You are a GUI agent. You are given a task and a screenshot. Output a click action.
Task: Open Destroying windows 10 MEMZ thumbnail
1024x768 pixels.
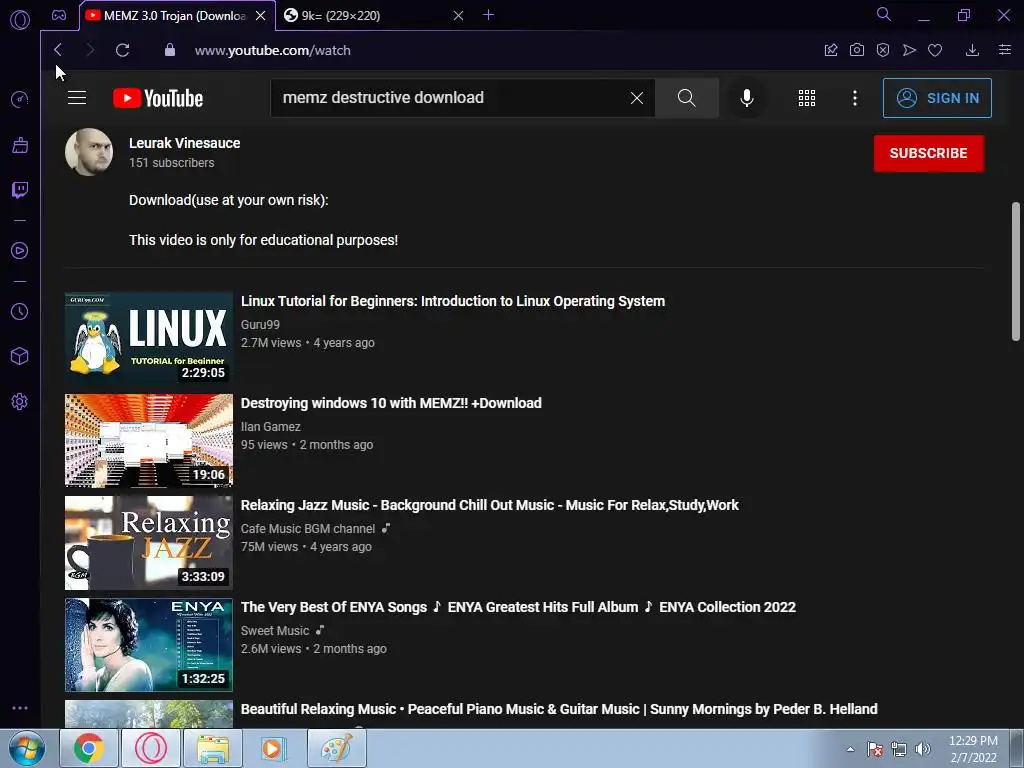click(149, 440)
